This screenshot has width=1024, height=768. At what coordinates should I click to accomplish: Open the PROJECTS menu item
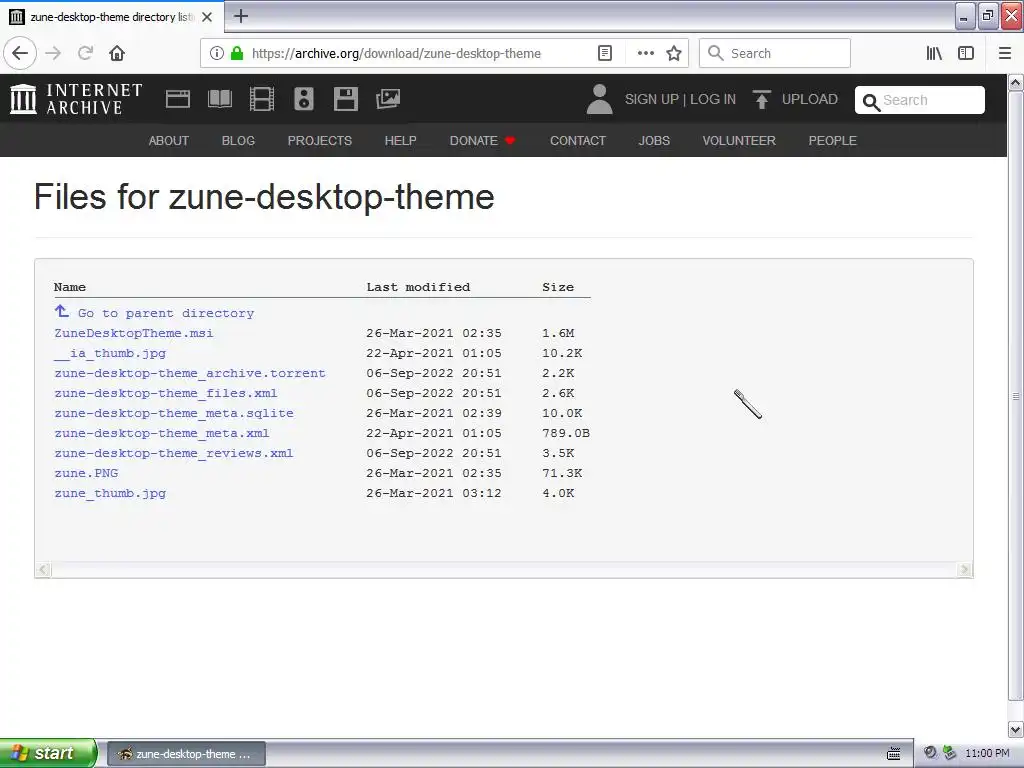320,140
